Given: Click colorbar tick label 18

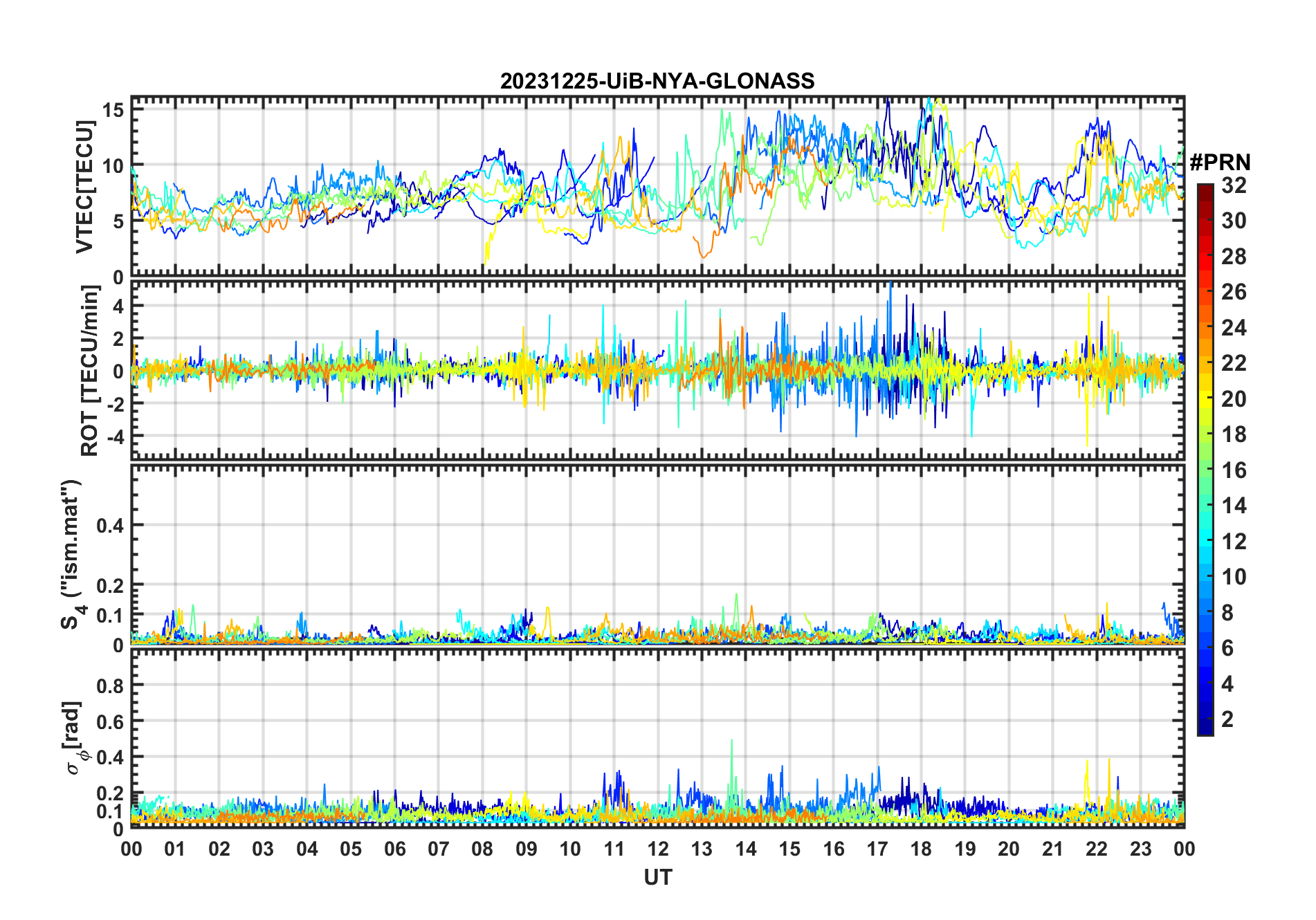Looking at the screenshot, I should (x=1234, y=434).
